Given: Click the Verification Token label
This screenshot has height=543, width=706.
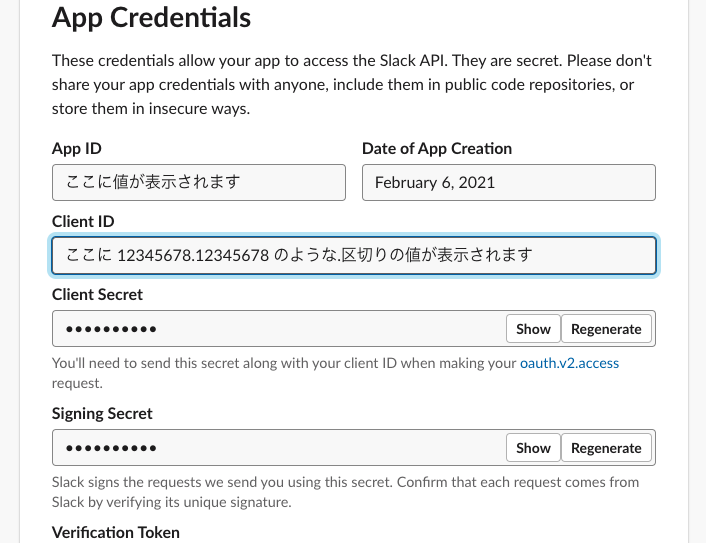Looking at the screenshot, I should click(116, 532).
